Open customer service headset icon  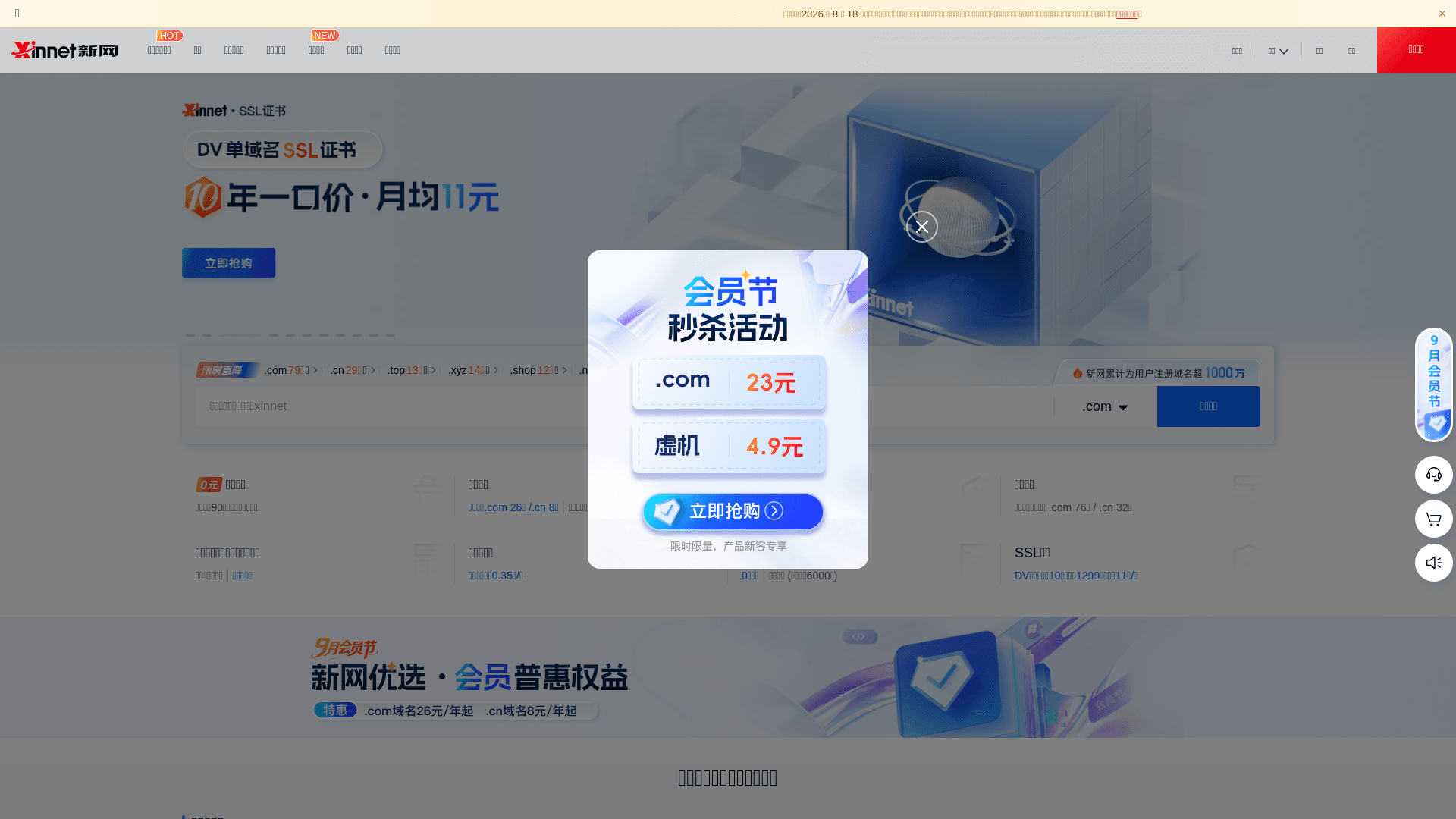(x=1434, y=475)
